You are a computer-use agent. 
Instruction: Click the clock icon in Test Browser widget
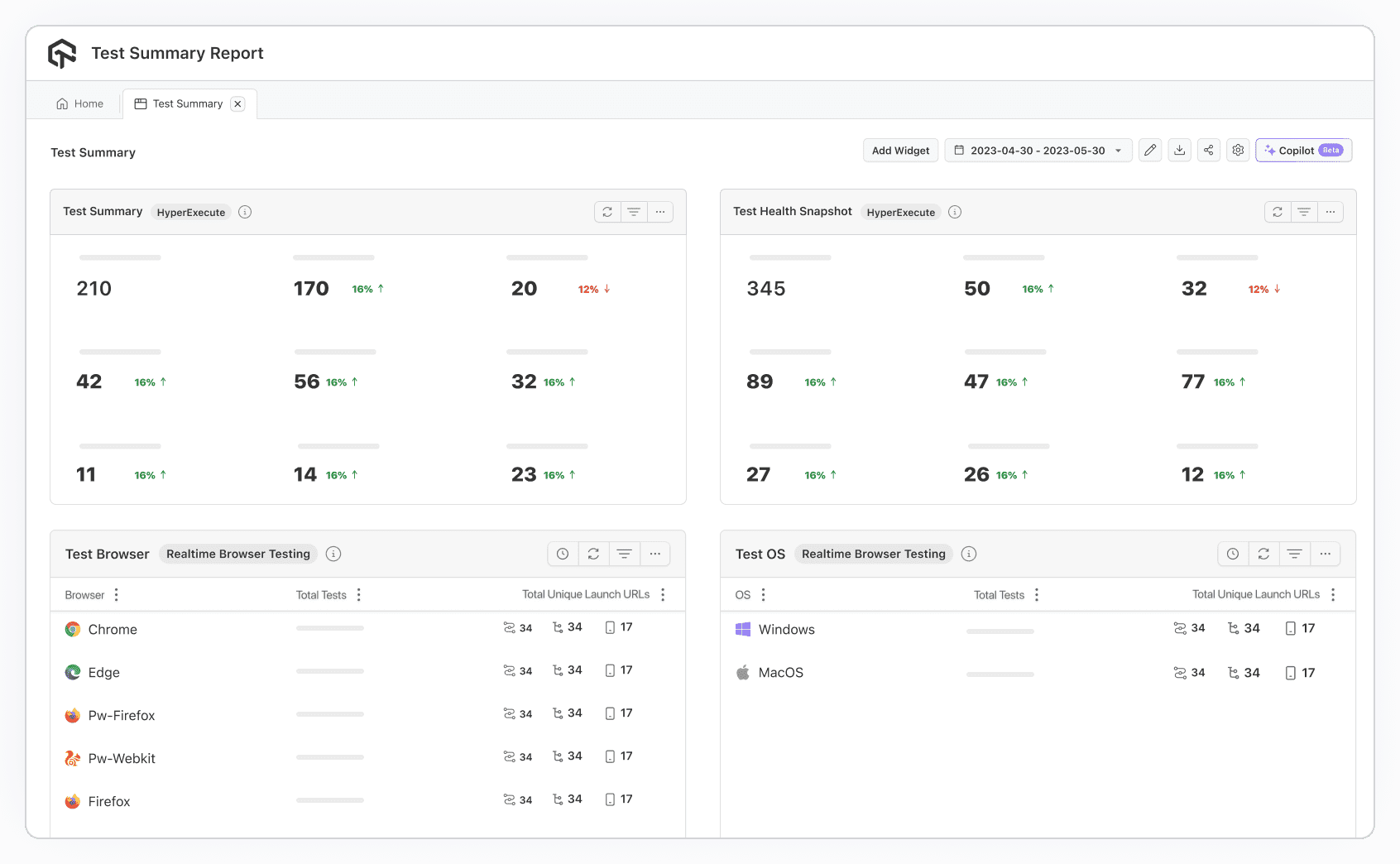pos(563,554)
